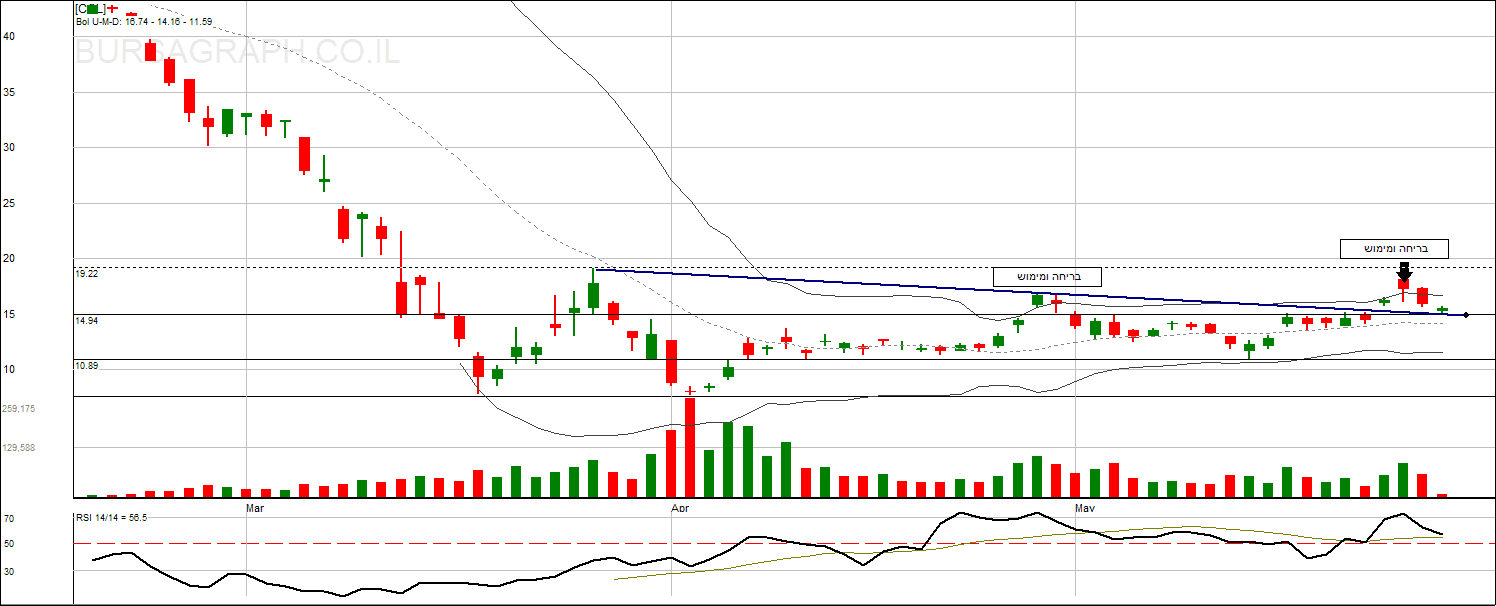Click the 40 price axis value
Viewport: 1496px width, 606px height.
9,36
